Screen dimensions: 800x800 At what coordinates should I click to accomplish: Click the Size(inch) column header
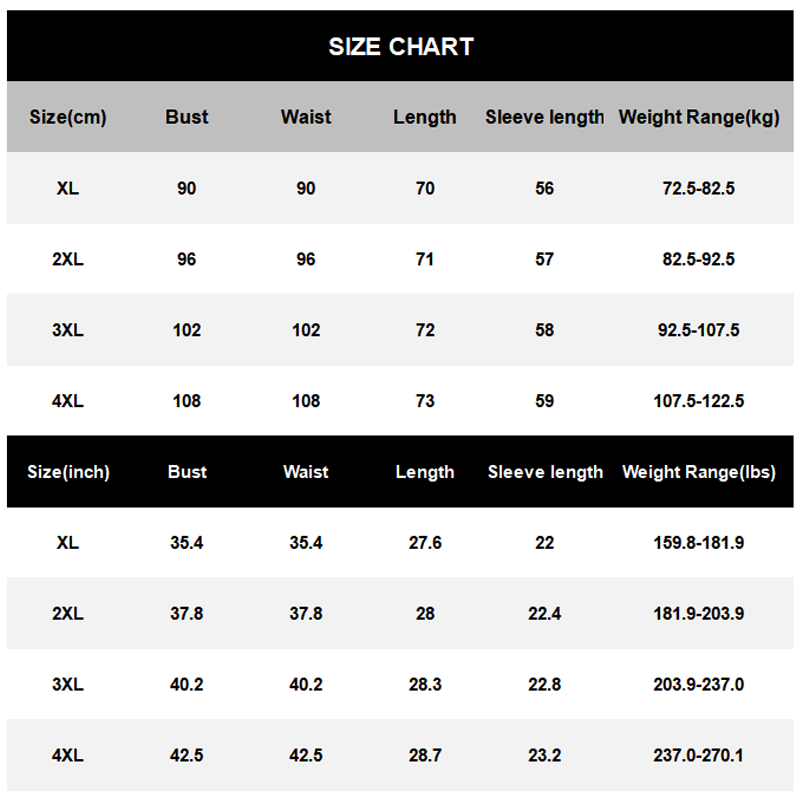(x=68, y=472)
